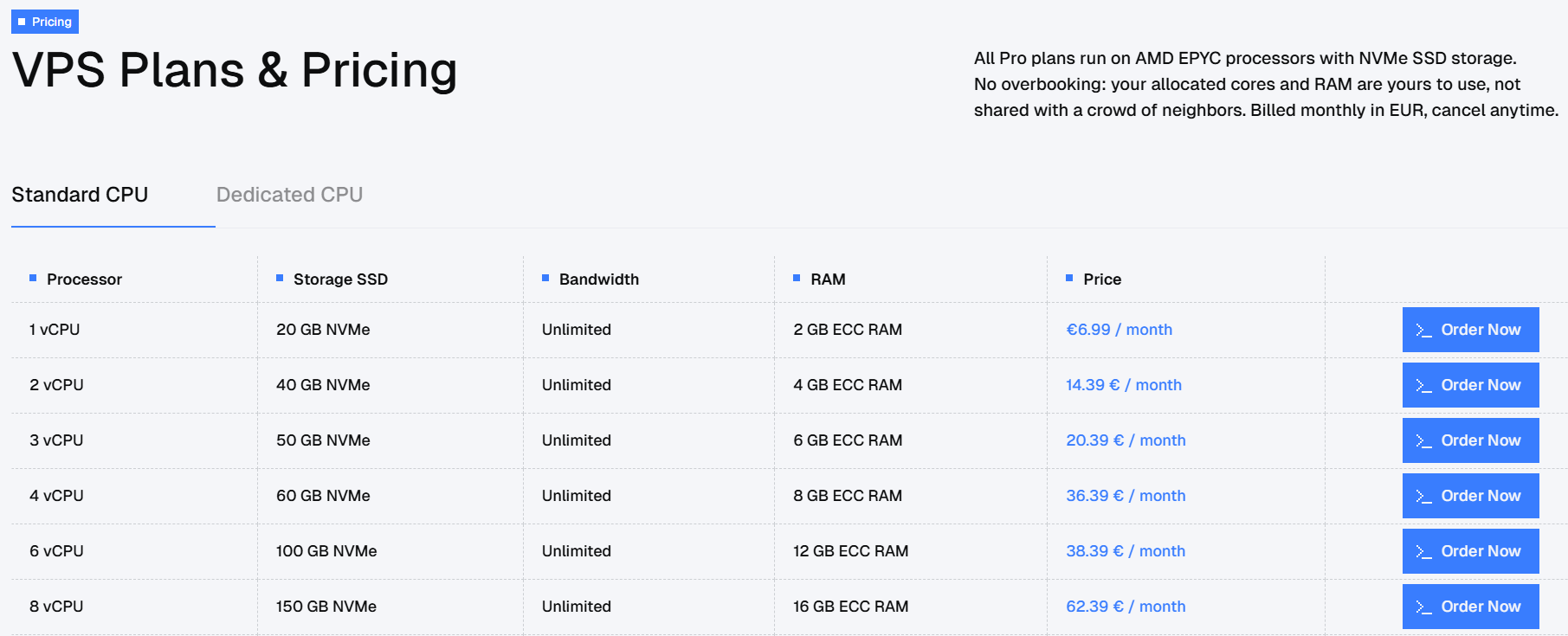Order the 6 vCPU plan
Image resolution: width=1568 pixels, height=636 pixels.
click(x=1470, y=551)
